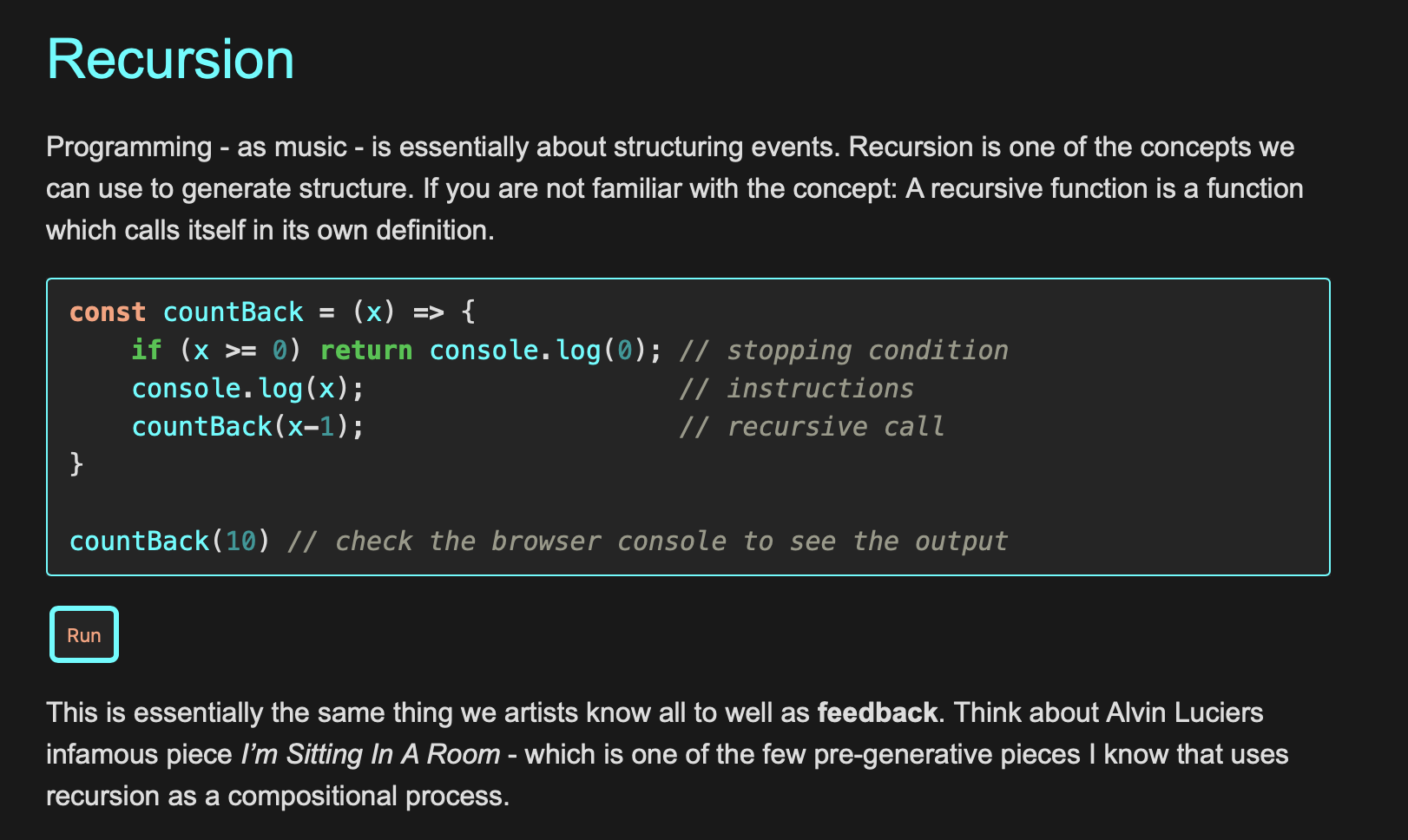Click the 'stopping condition' comment
This screenshot has width=1408, height=840.
(844, 350)
